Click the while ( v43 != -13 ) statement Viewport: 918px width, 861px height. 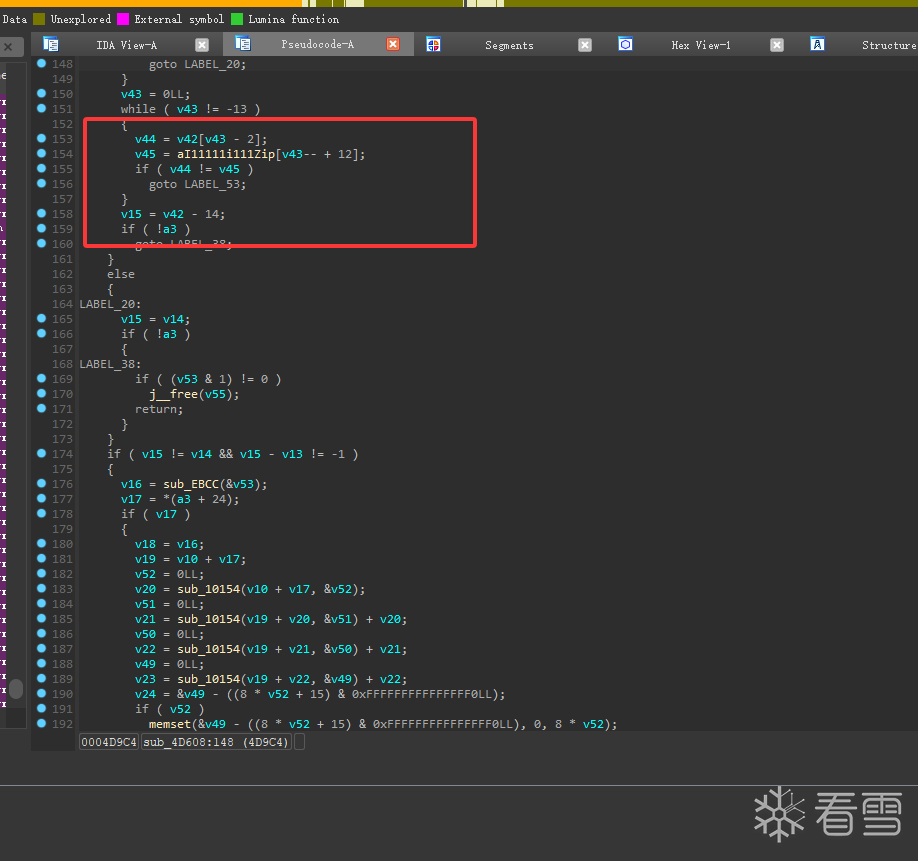tap(190, 109)
